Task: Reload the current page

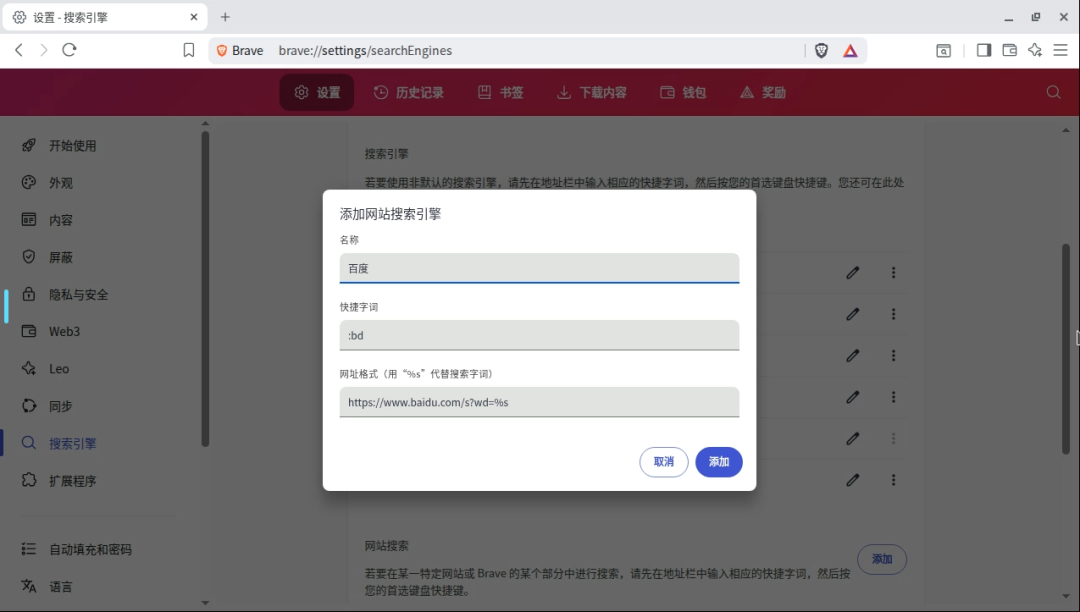Action: [69, 50]
